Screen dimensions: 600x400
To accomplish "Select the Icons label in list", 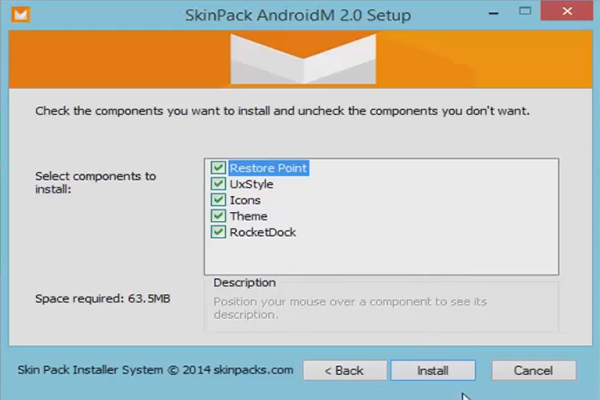I will tap(245, 200).
